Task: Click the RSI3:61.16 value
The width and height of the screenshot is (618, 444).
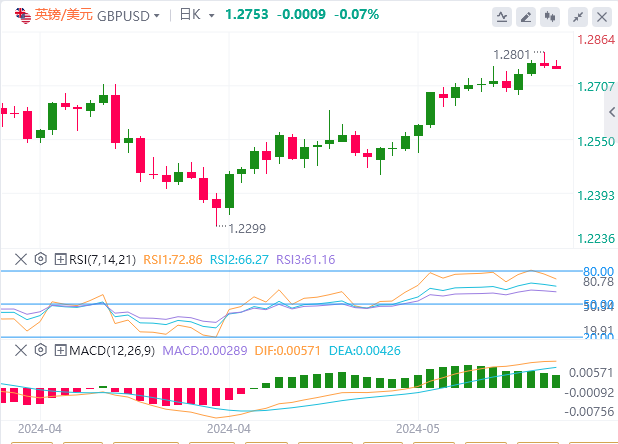Action: pyautogui.click(x=305, y=260)
